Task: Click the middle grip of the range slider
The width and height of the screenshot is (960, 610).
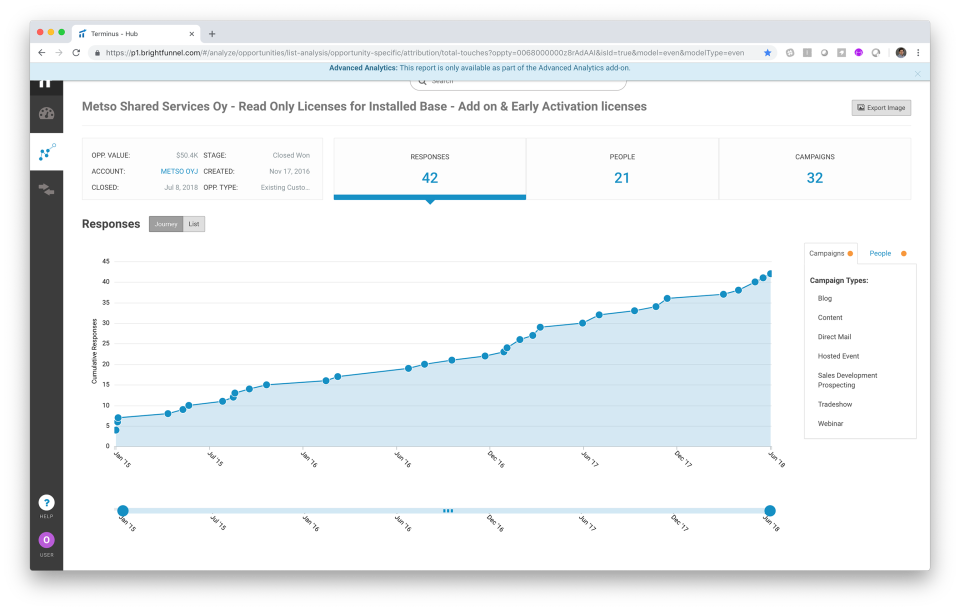Action: pyautogui.click(x=448, y=511)
